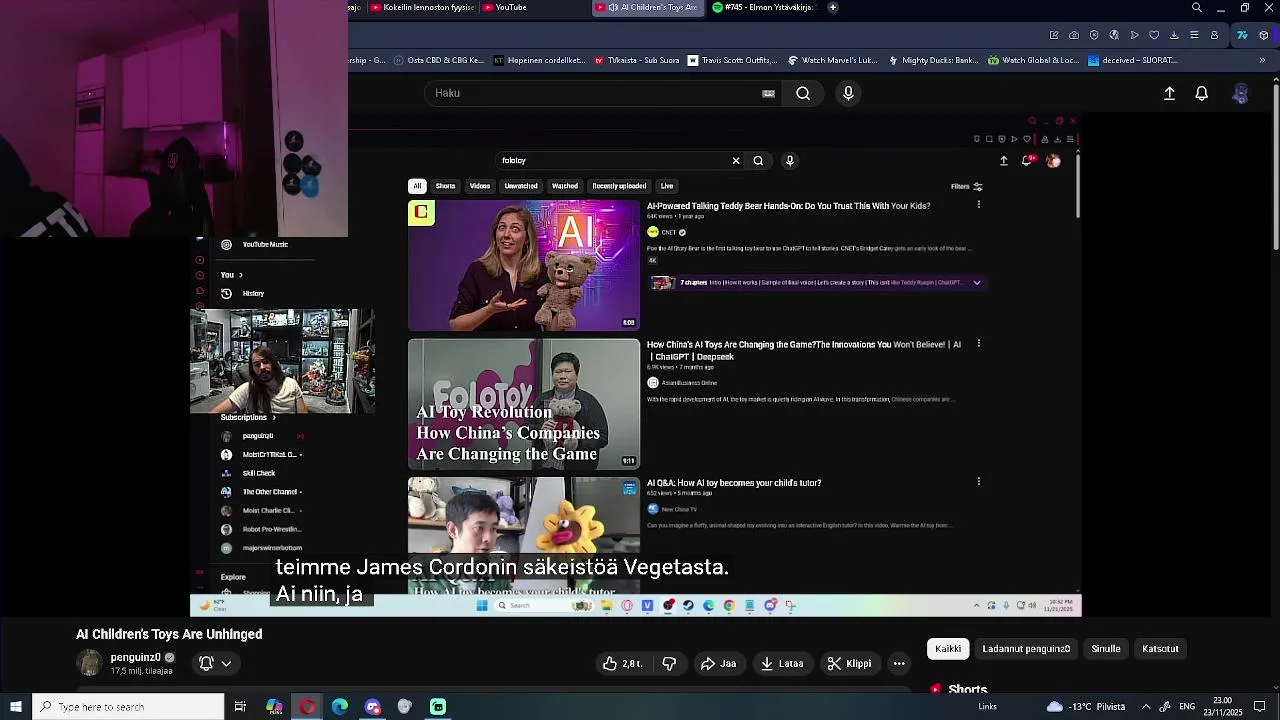Select the Ladannut penguinz0 chip

[1026, 649]
